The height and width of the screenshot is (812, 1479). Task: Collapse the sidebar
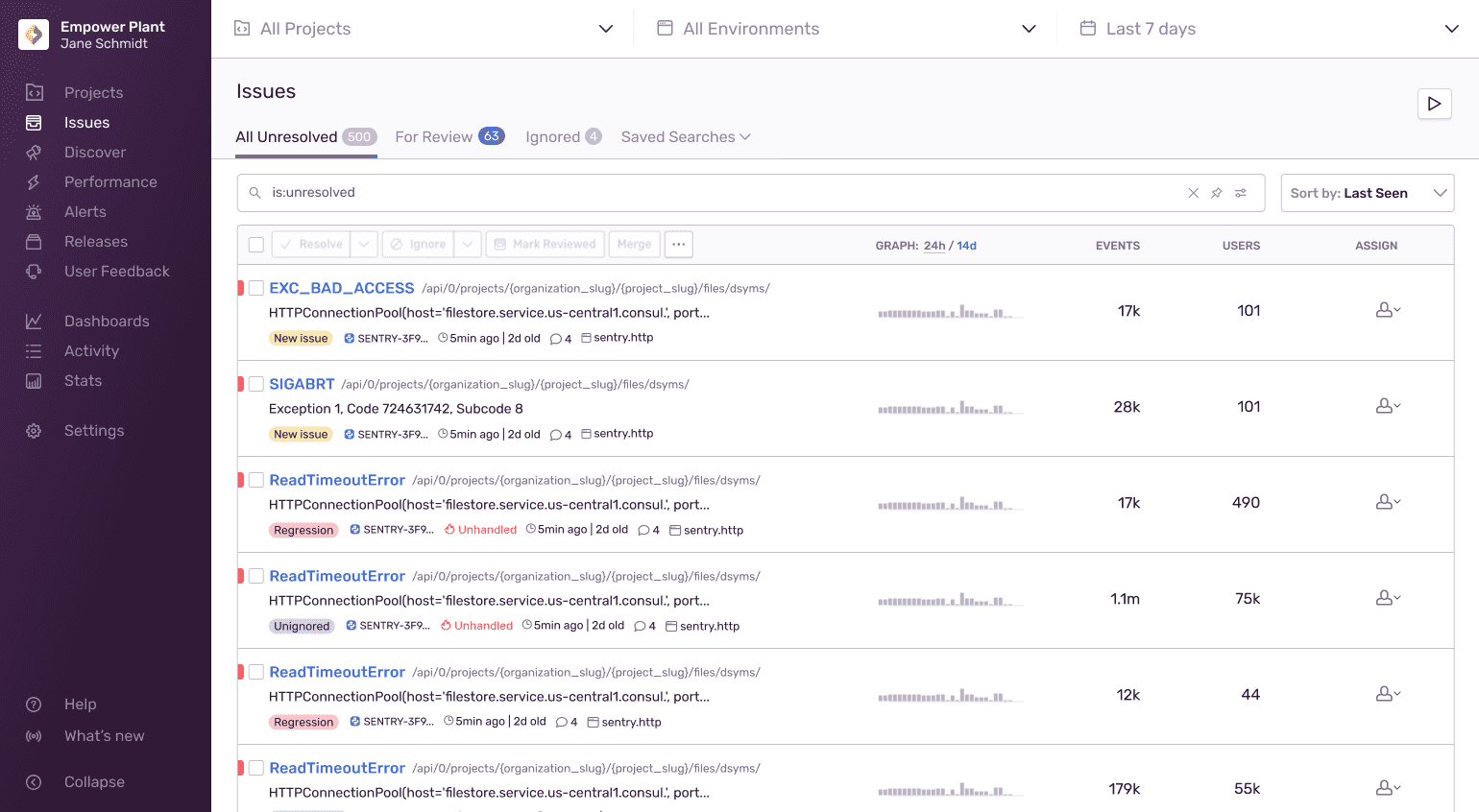[x=93, y=782]
